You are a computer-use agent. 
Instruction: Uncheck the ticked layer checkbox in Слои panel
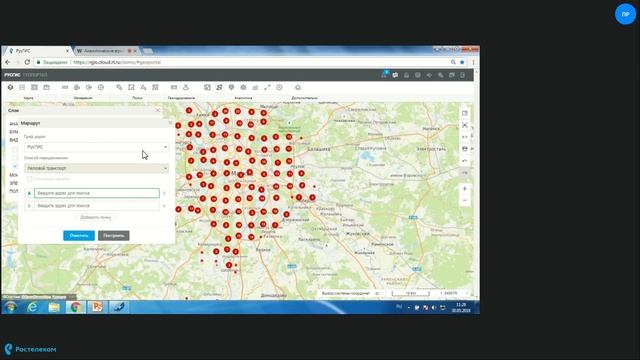(x=15, y=167)
